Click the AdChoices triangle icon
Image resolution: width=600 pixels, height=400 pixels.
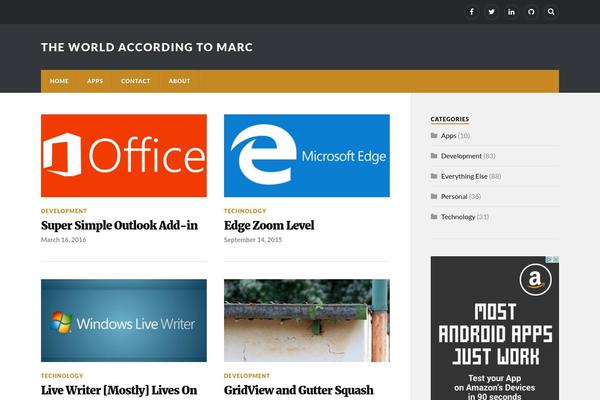(549, 260)
